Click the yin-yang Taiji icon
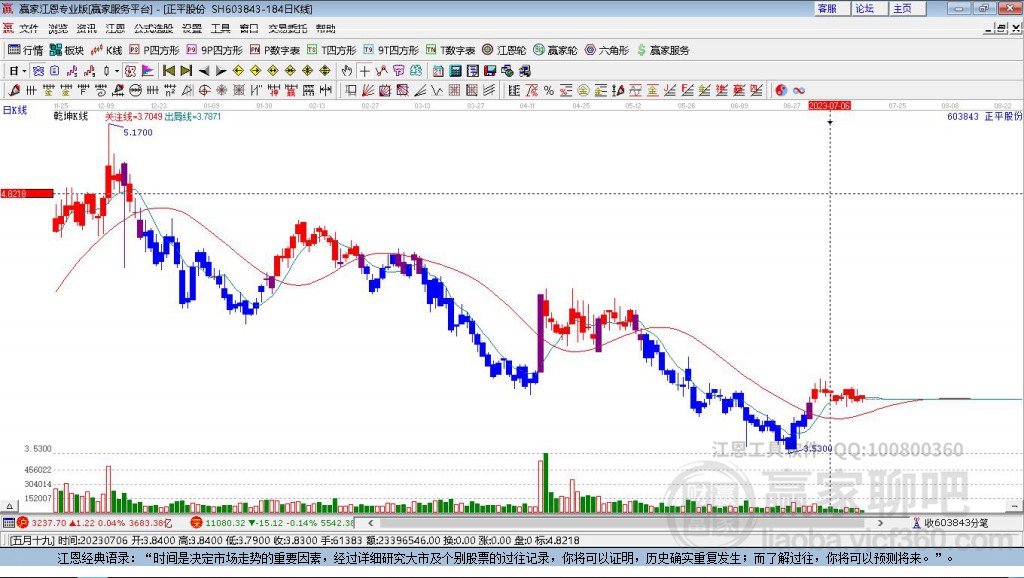This screenshot has width=1024, height=578. [x=782, y=90]
